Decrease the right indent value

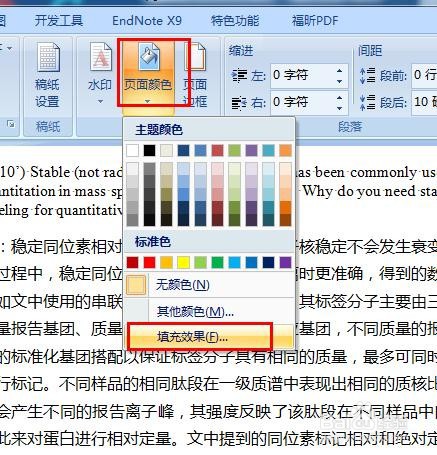tap(340, 108)
